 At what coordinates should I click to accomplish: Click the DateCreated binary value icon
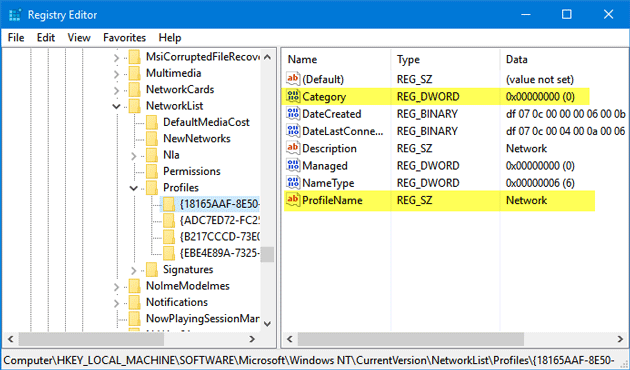[293, 114]
